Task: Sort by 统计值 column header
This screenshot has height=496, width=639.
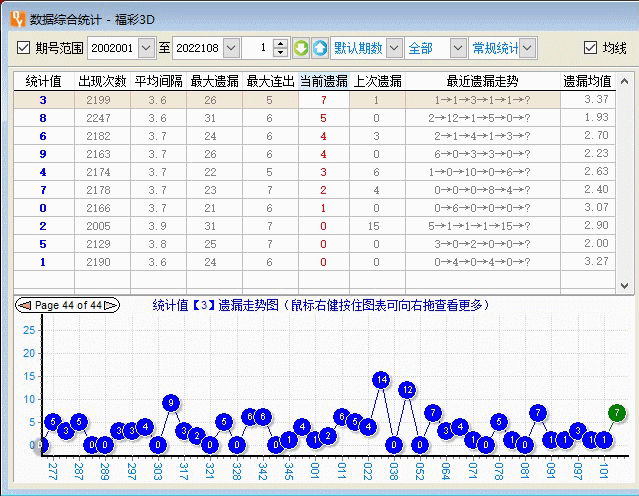Action: tap(44, 81)
